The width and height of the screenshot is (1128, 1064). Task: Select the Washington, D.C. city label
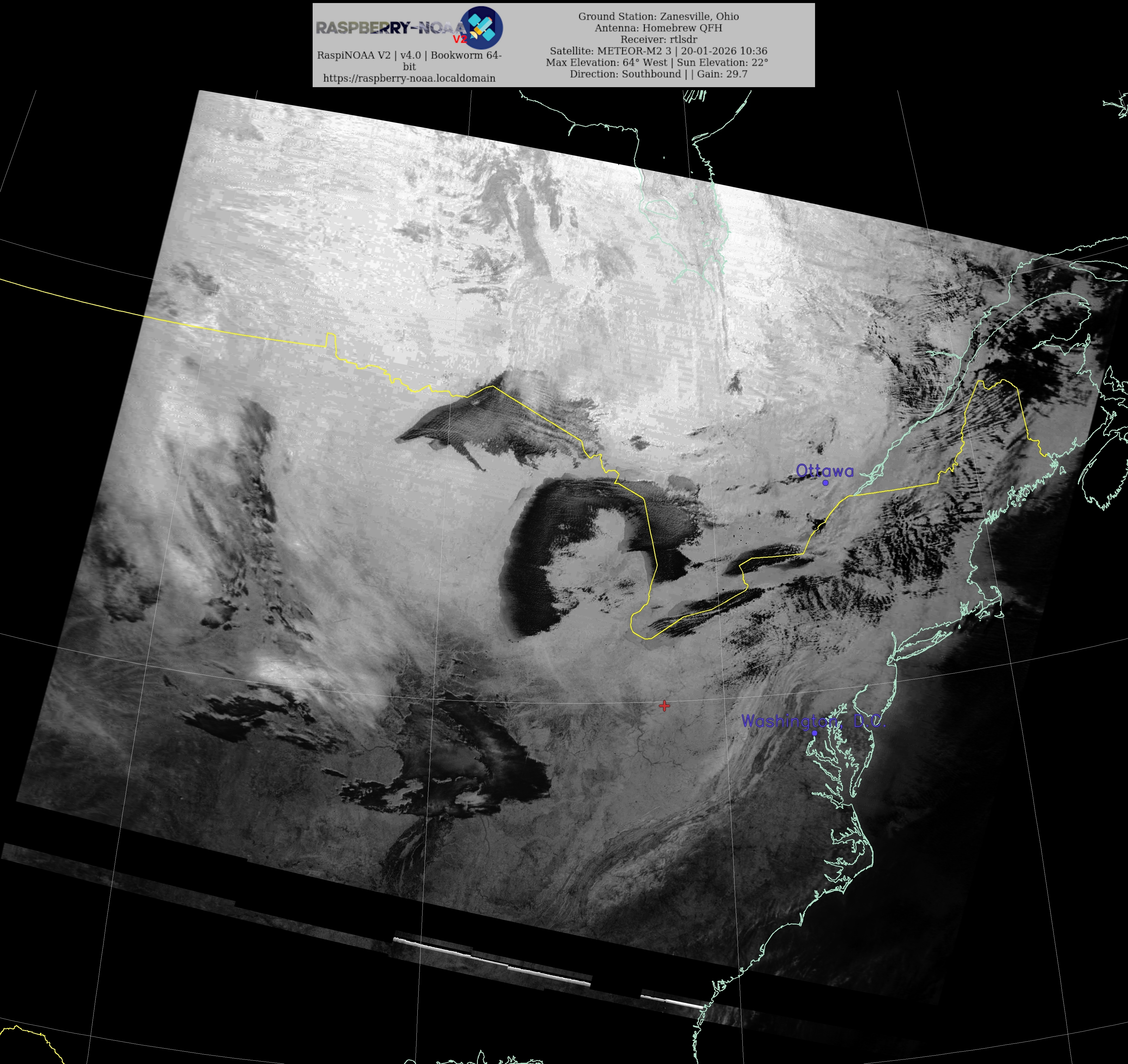click(813, 721)
